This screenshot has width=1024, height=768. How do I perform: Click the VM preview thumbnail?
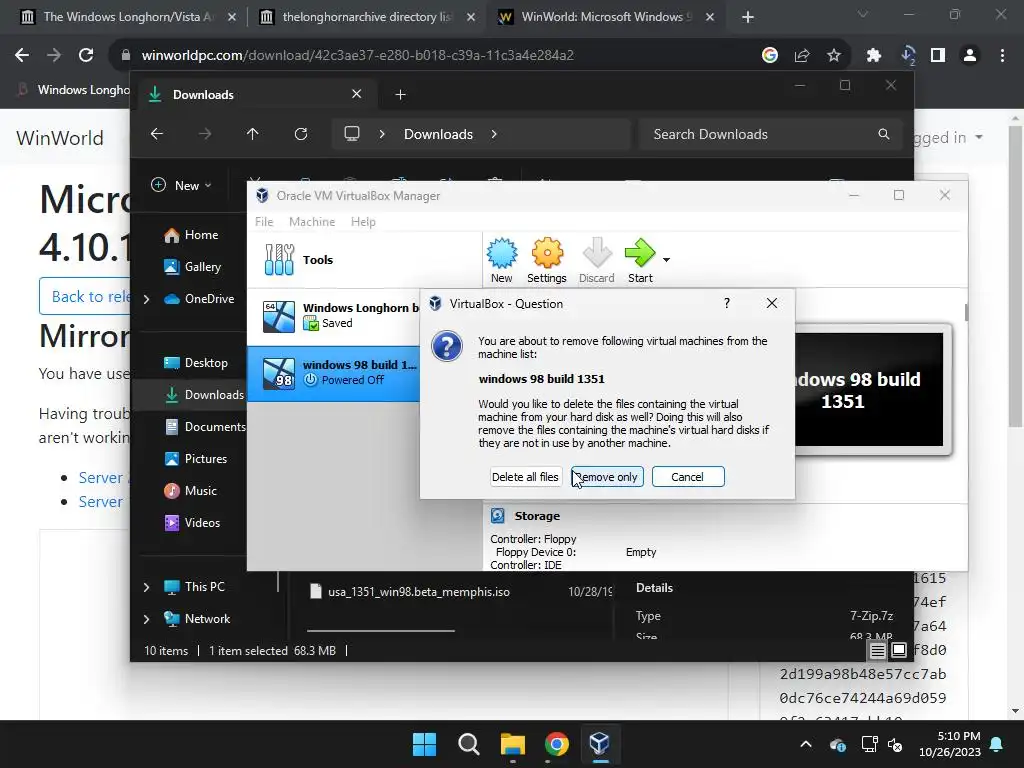[x=869, y=390]
